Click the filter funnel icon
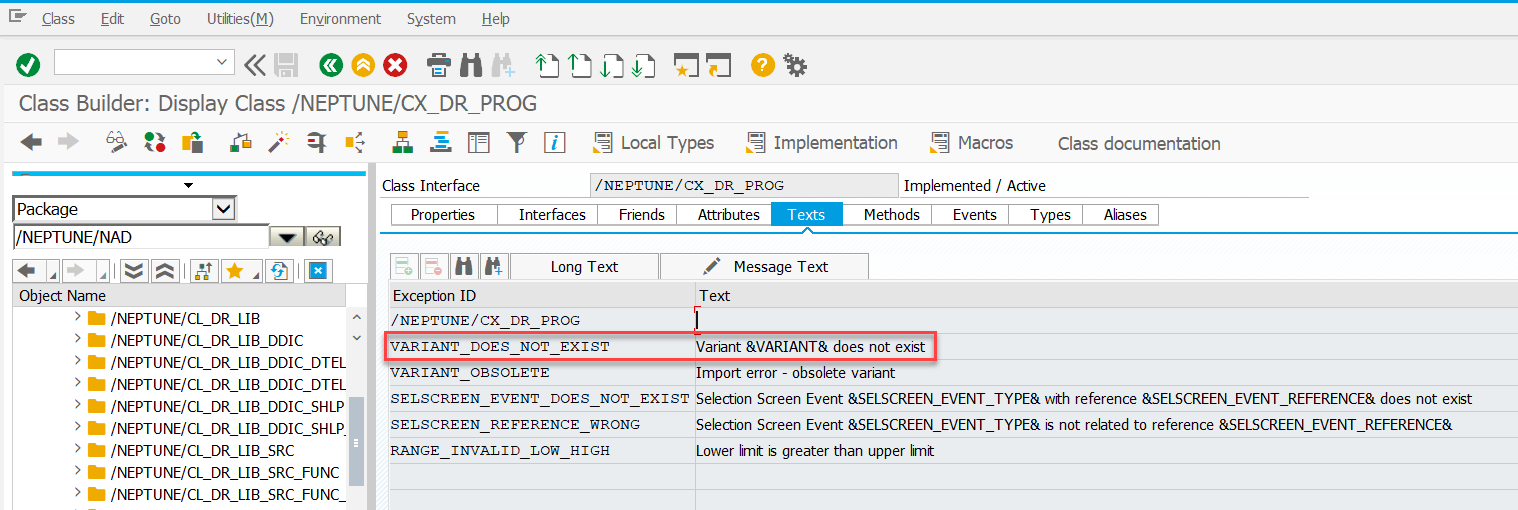This screenshot has height=510, width=1518. point(516,143)
